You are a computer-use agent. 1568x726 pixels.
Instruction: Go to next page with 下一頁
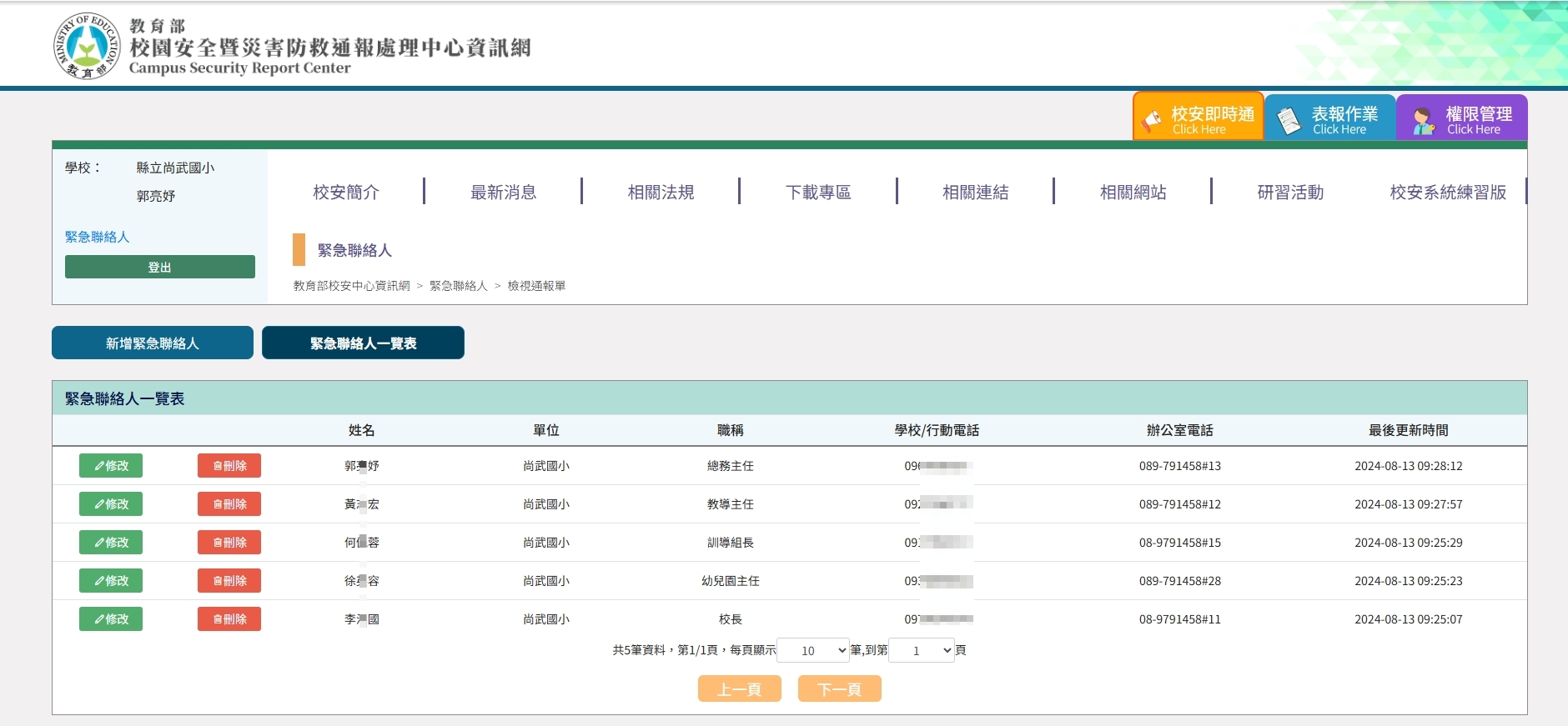coord(839,689)
